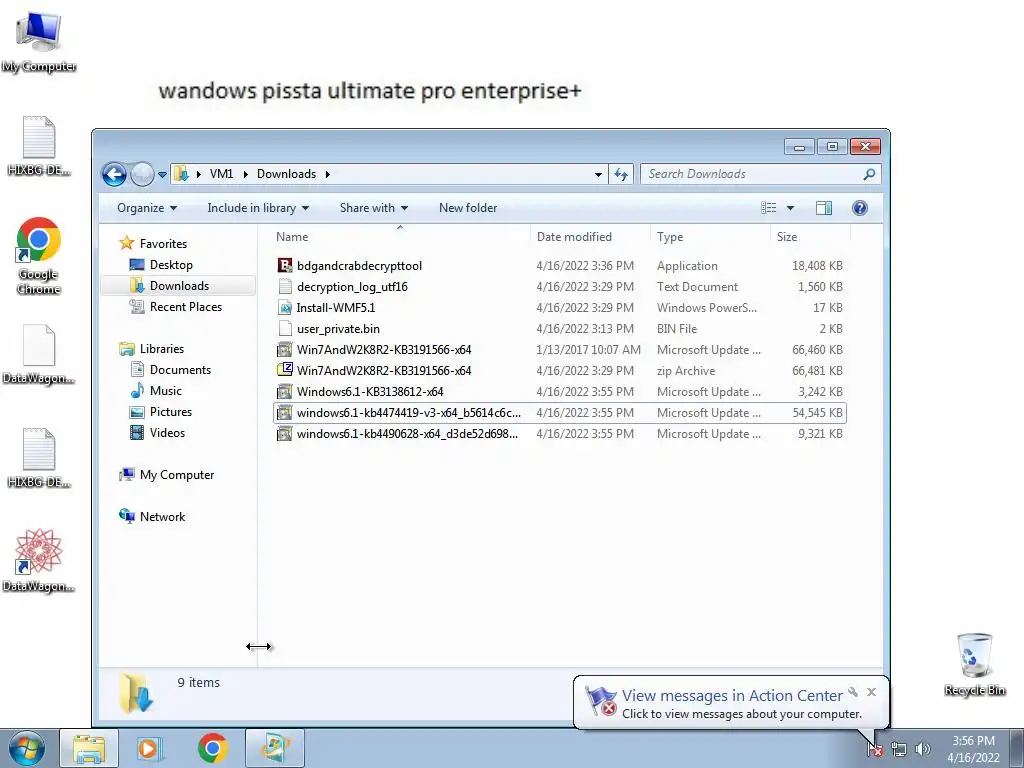Close the Action Center notification balloon
Viewport: 1024px width, 768px height.
[871, 692]
